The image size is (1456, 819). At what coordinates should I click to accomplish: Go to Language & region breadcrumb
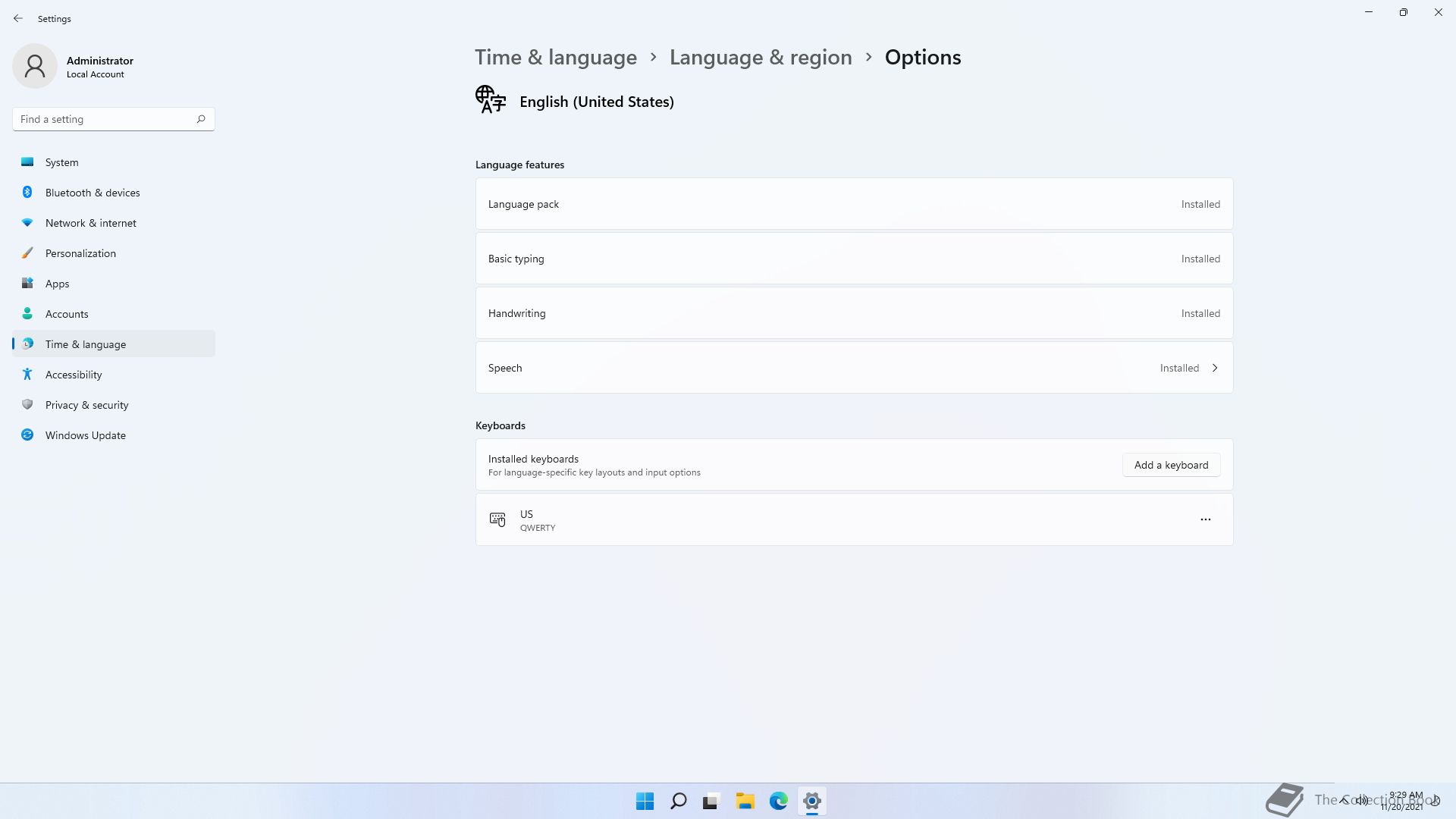(761, 58)
